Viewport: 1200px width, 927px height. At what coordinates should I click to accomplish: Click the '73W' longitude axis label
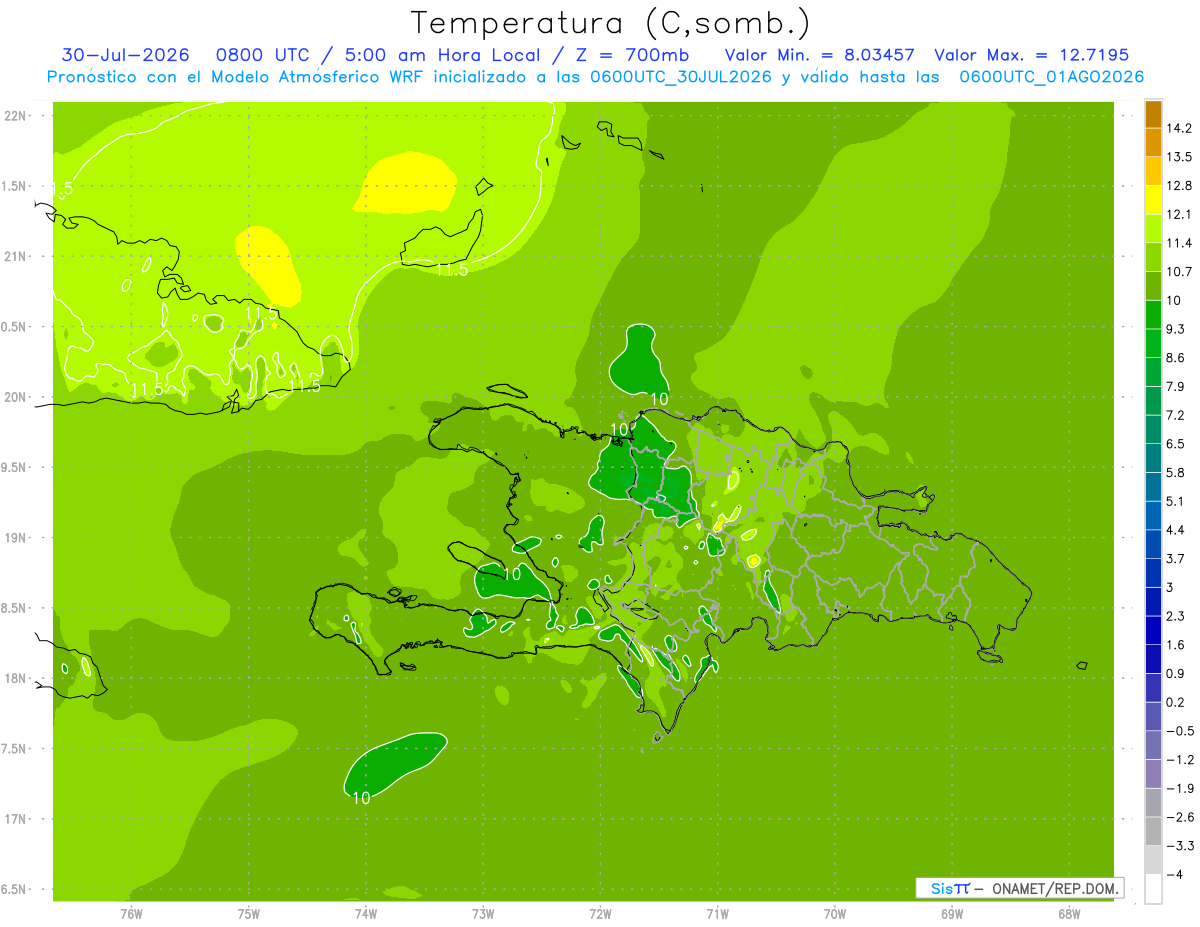click(x=483, y=914)
